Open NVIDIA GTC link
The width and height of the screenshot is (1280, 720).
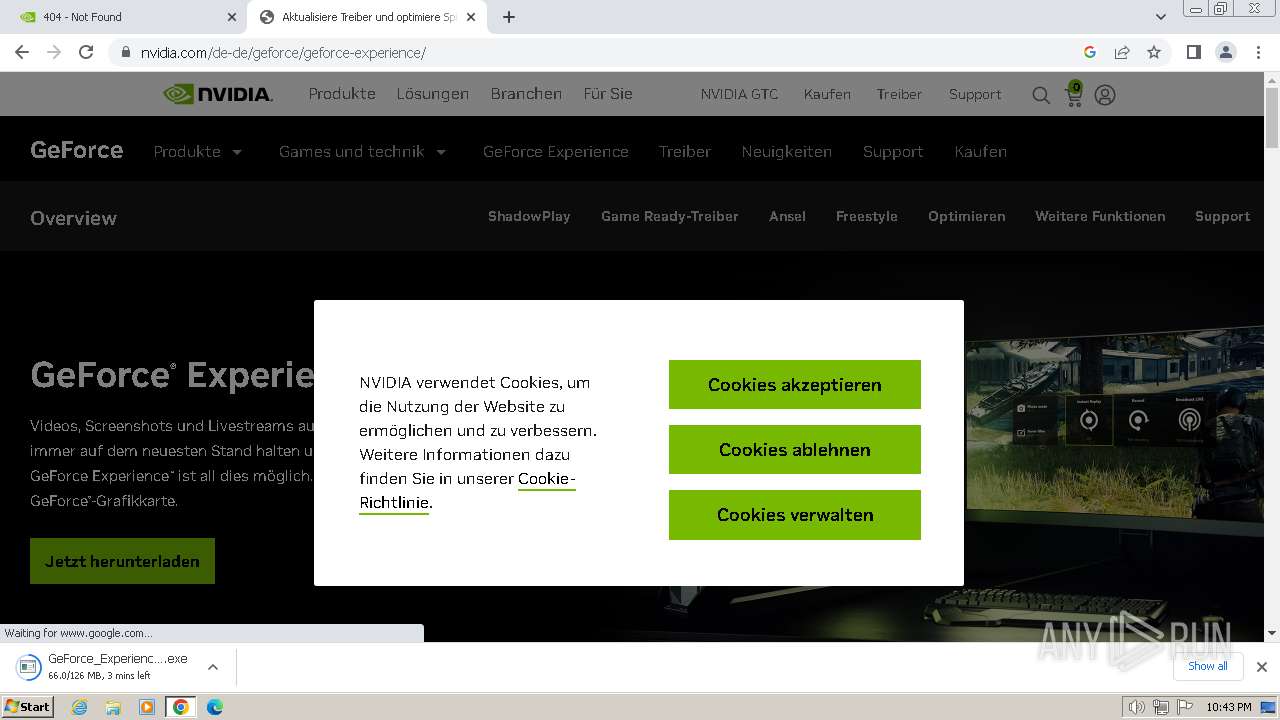pyautogui.click(x=739, y=94)
